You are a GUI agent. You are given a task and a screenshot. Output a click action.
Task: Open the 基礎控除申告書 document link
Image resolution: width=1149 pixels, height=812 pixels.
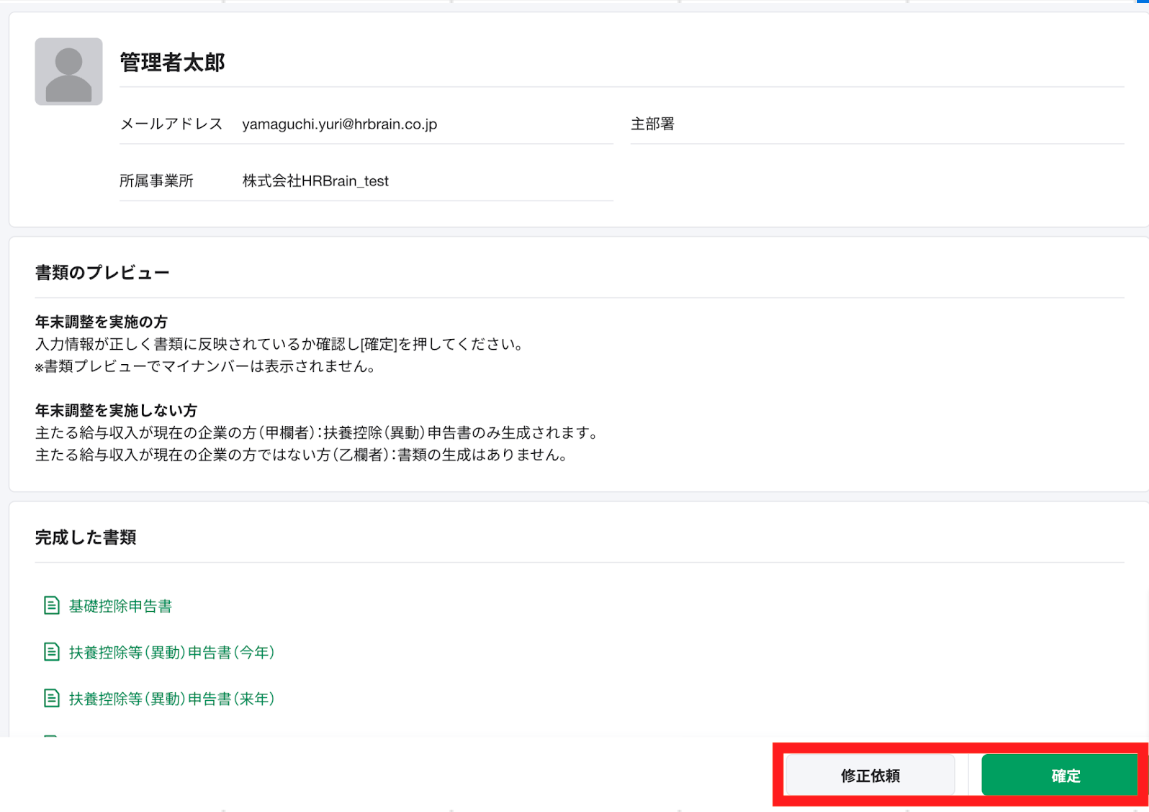120,606
